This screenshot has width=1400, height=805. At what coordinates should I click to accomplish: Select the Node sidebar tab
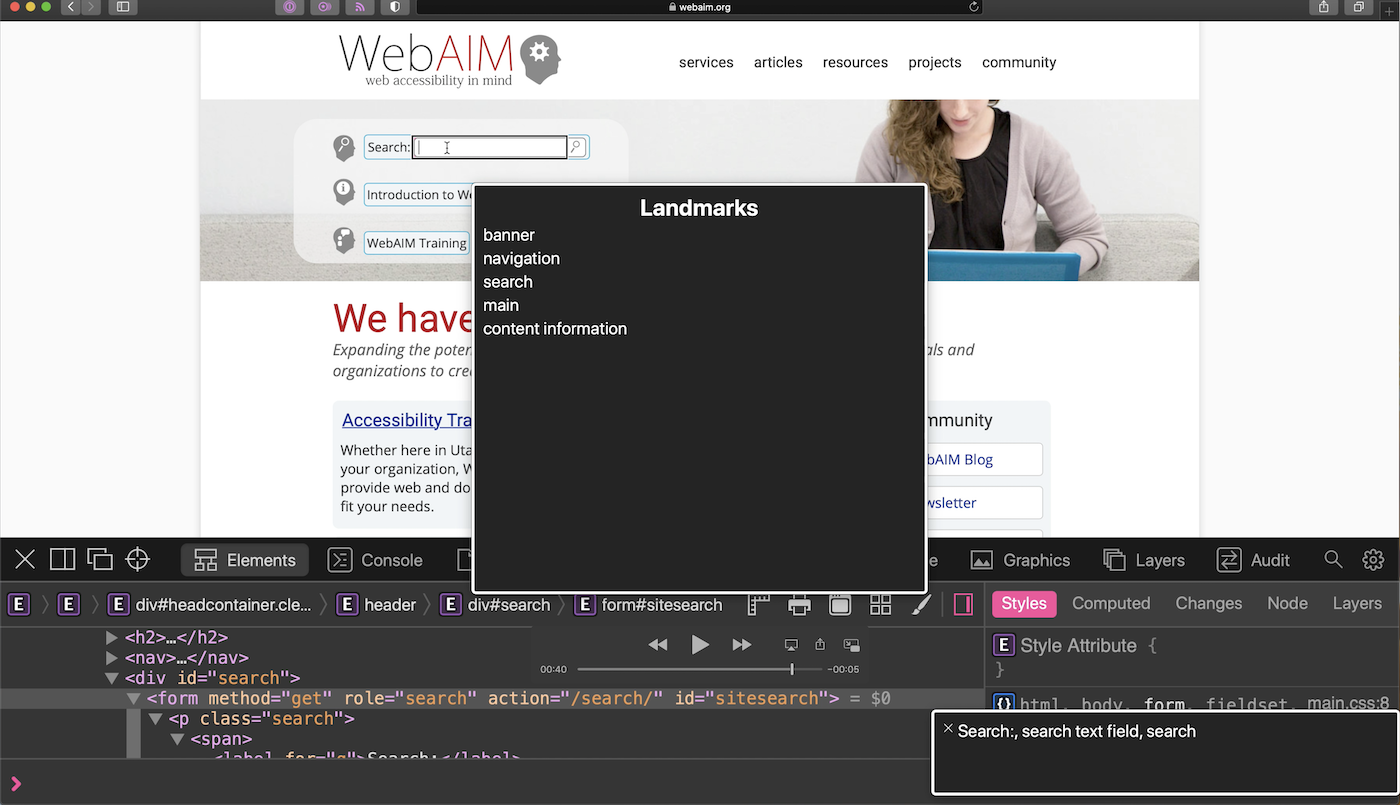1287,604
